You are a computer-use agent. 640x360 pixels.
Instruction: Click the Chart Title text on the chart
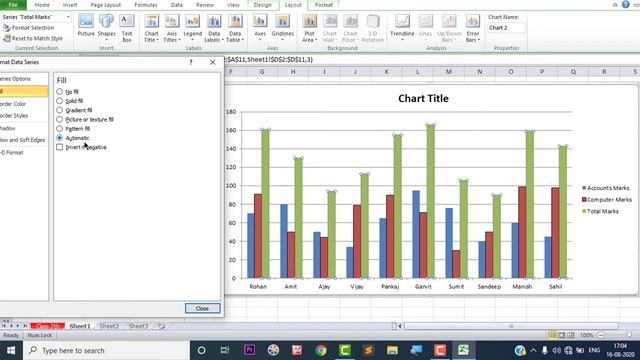[x=423, y=98]
